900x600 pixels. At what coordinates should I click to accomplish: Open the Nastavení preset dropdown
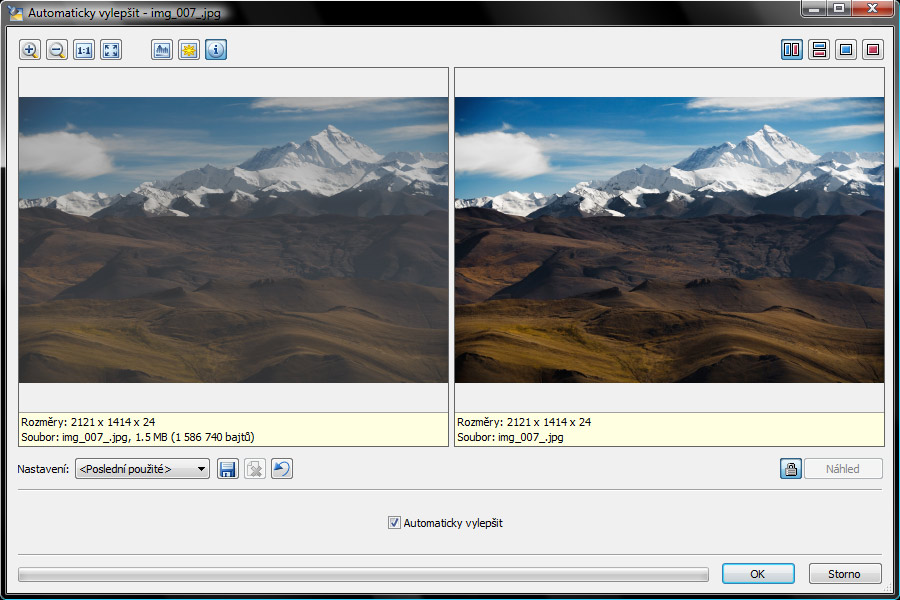click(142, 469)
